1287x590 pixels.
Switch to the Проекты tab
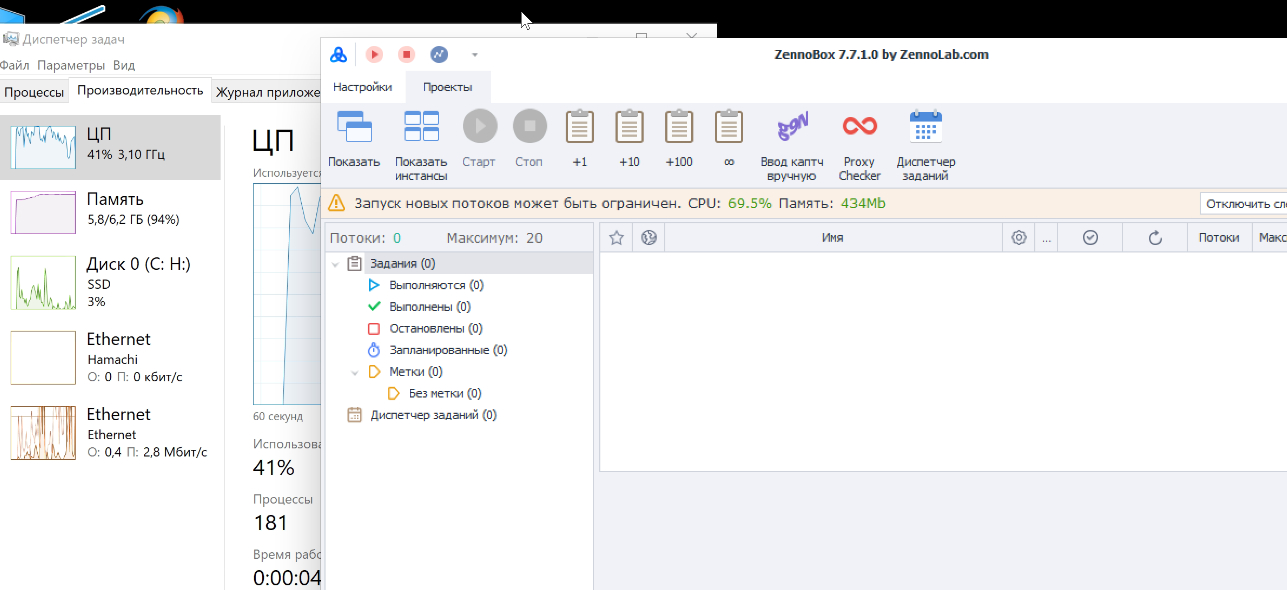448,87
